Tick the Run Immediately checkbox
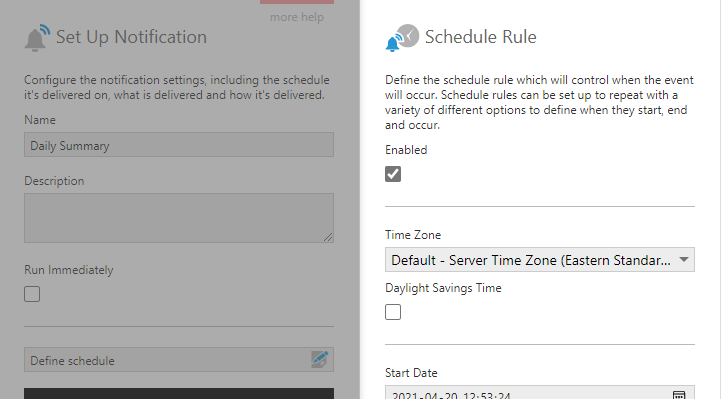This screenshot has width=721, height=399. click(32, 294)
